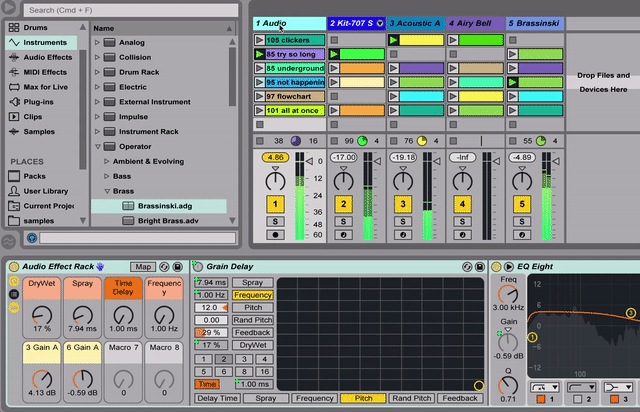Screen dimensions: 640x412
Task: Arm track 1 for recording
Action: 275,235
